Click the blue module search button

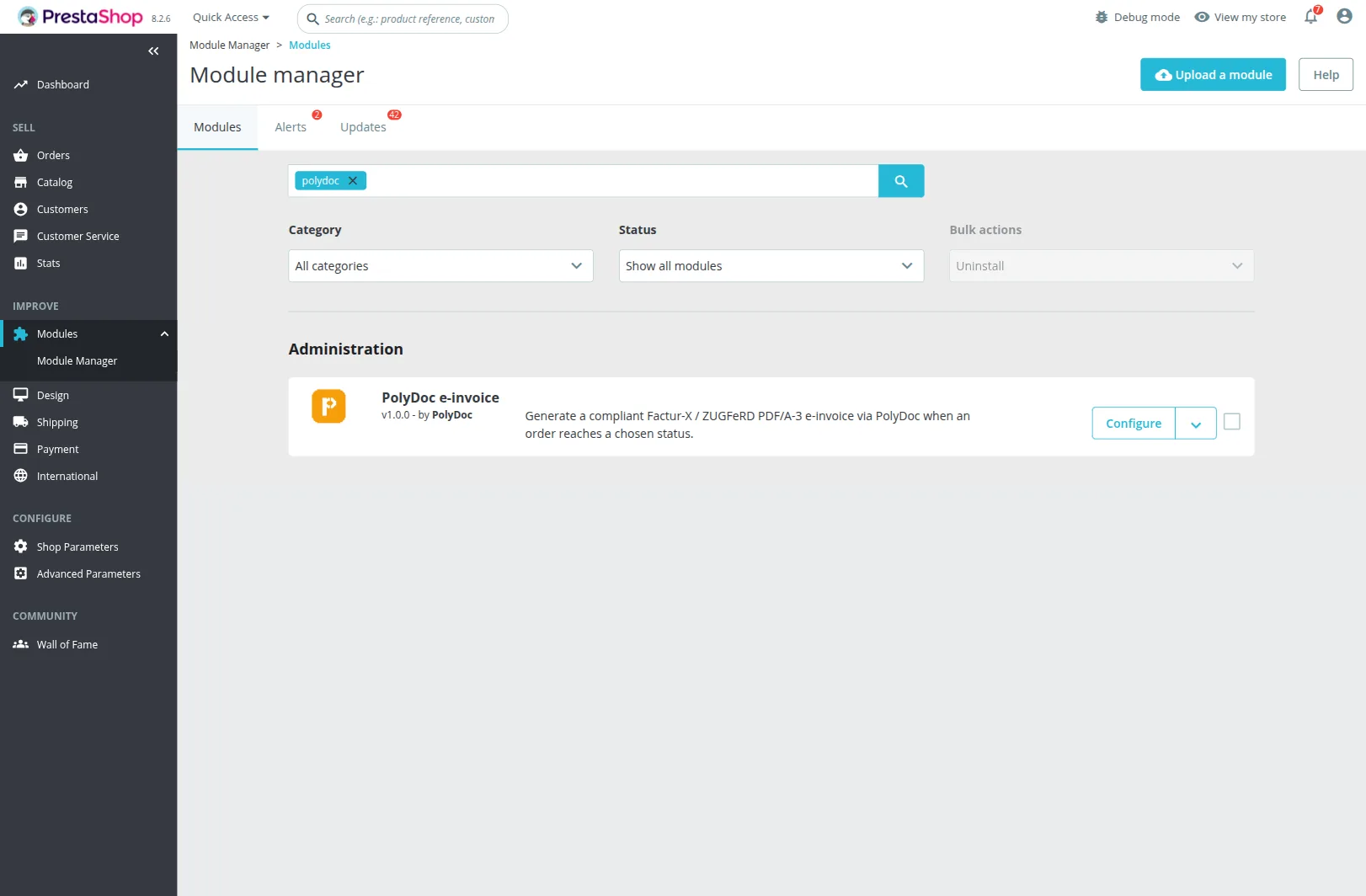(x=901, y=181)
